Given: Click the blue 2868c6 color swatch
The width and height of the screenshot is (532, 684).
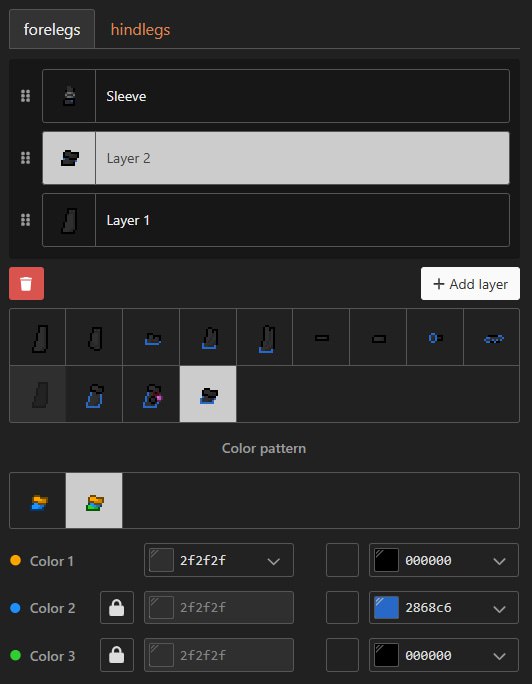Looking at the screenshot, I should (x=386, y=607).
